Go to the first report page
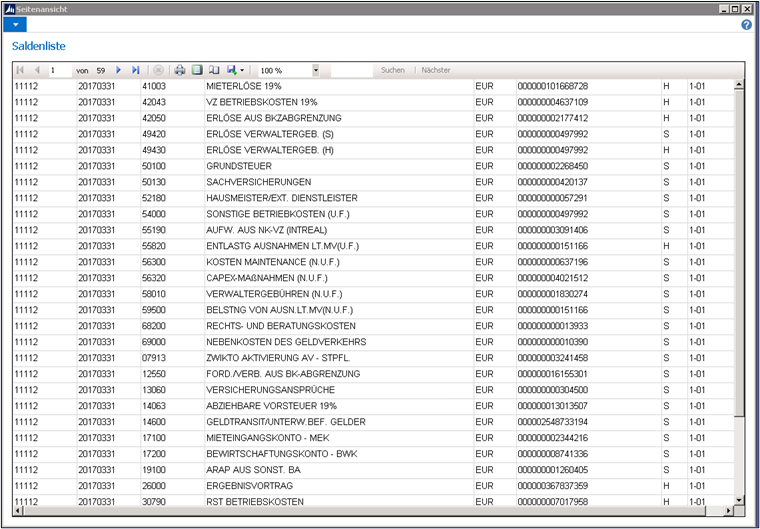This screenshot has height=529, width=760. click(20, 71)
